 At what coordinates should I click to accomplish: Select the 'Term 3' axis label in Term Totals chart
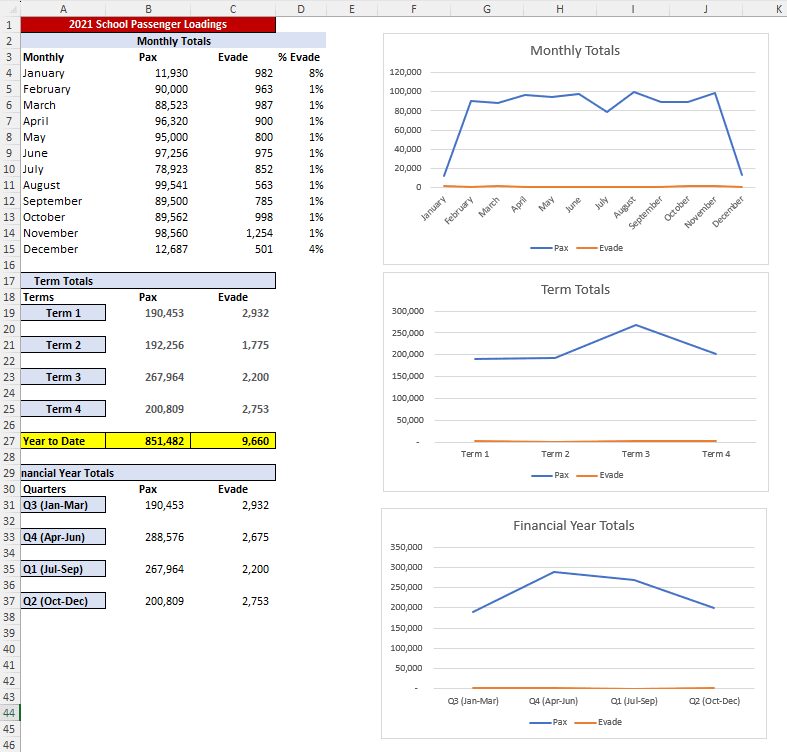[635, 454]
